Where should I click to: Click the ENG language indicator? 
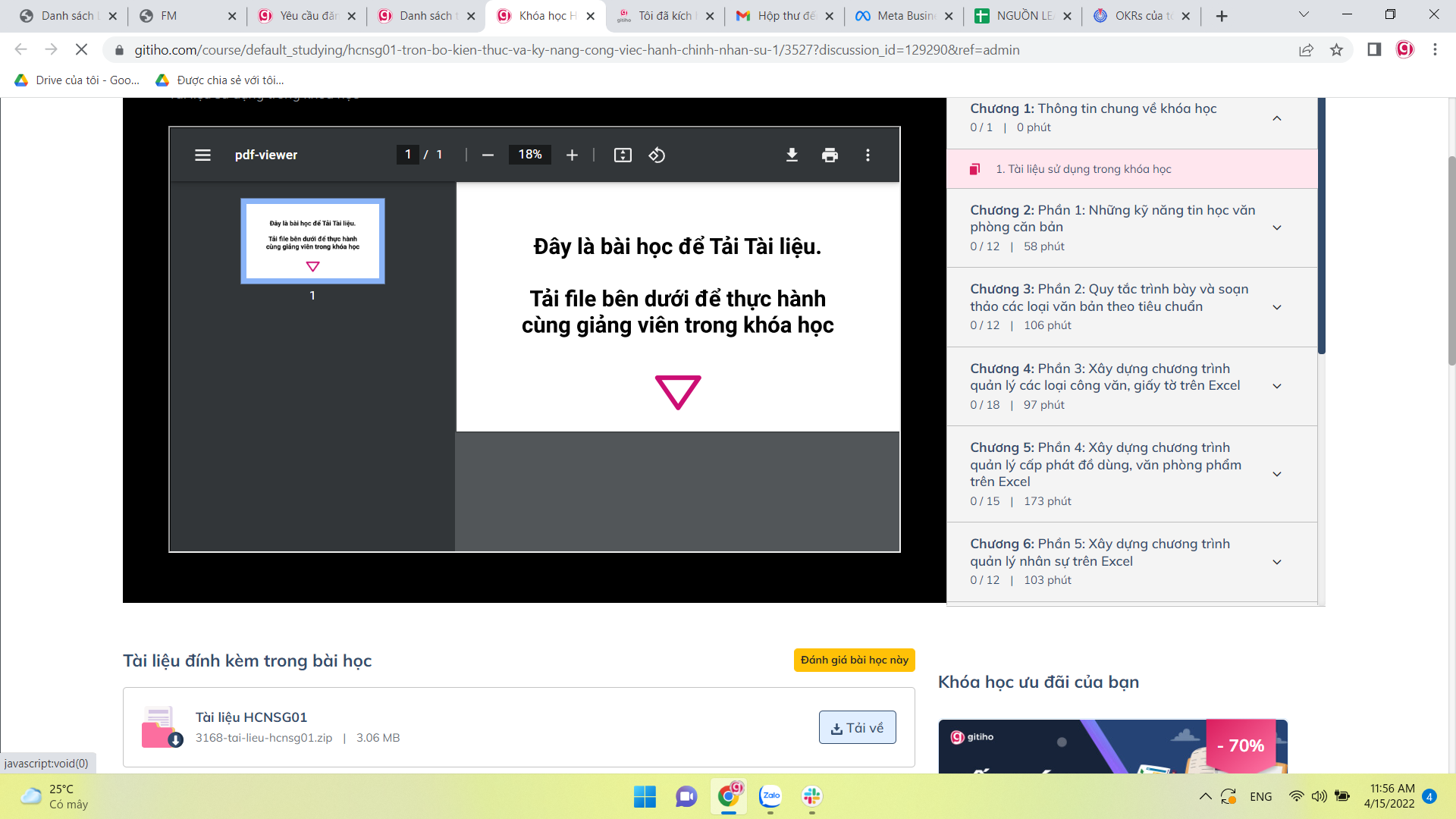click(x=1261, y=796)
